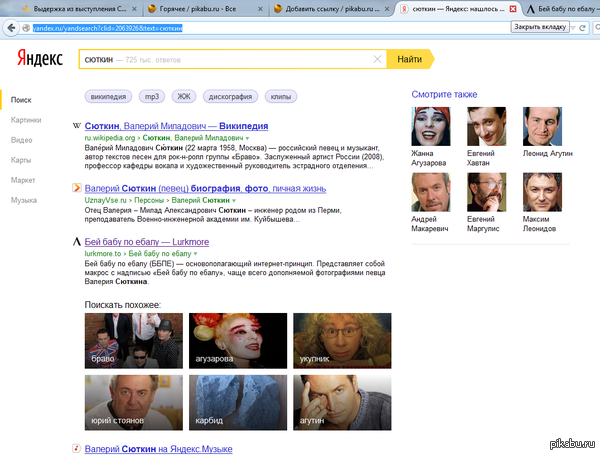Open 'Маркет' in the left sidebar
Image resolution: width=600 pixels, height=455 pixels.
click(23, 180)
